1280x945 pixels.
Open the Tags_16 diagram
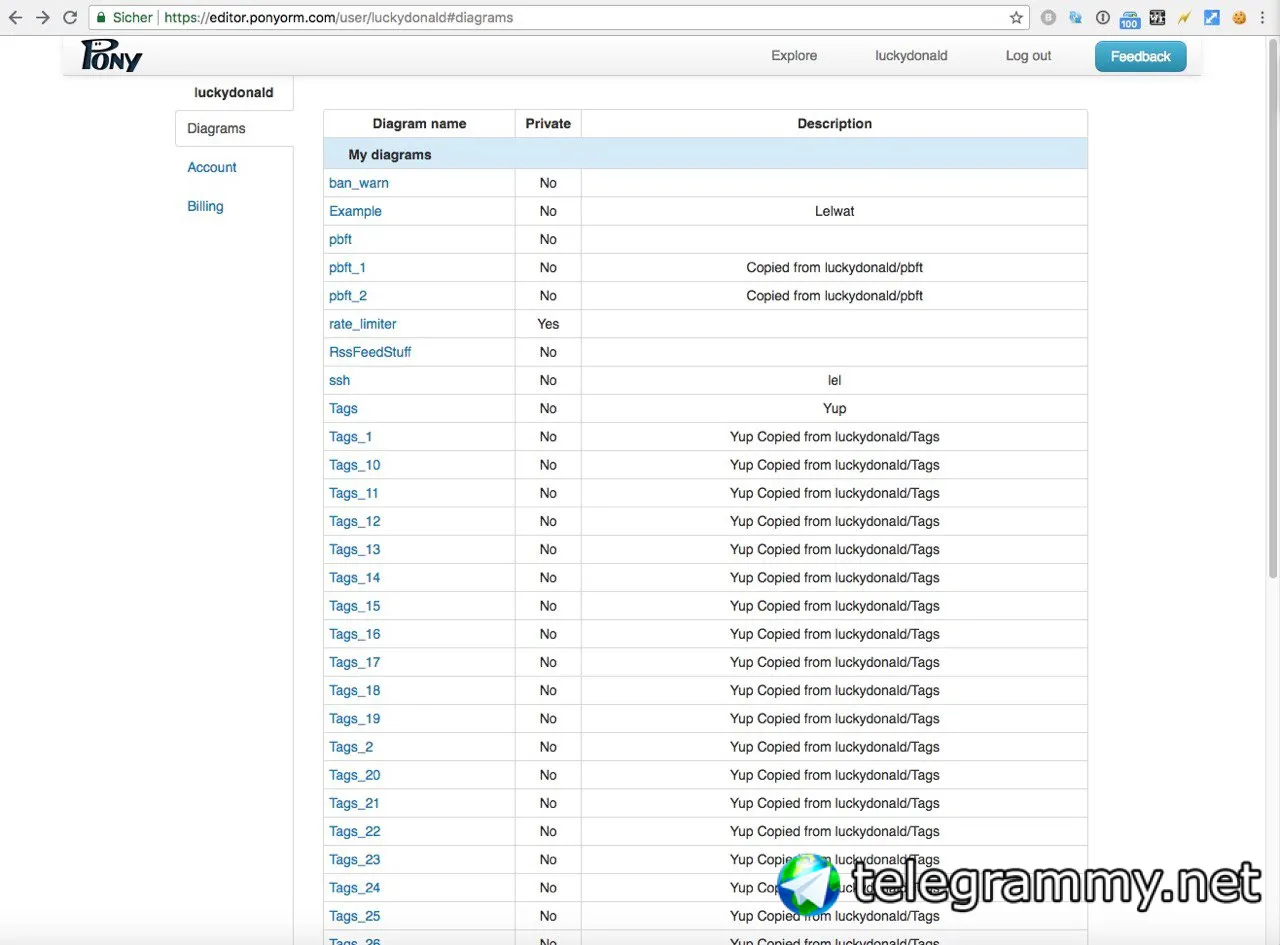click(x=355, y=634)
